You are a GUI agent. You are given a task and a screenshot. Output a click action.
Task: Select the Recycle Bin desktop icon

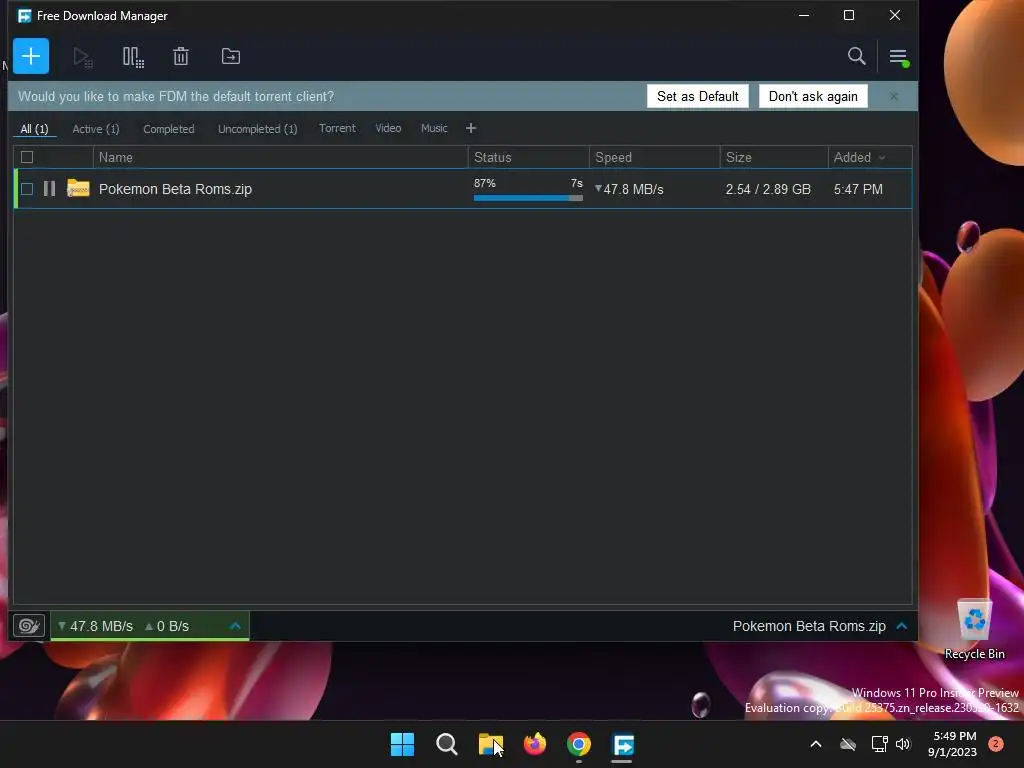click(x=974, y=629)
